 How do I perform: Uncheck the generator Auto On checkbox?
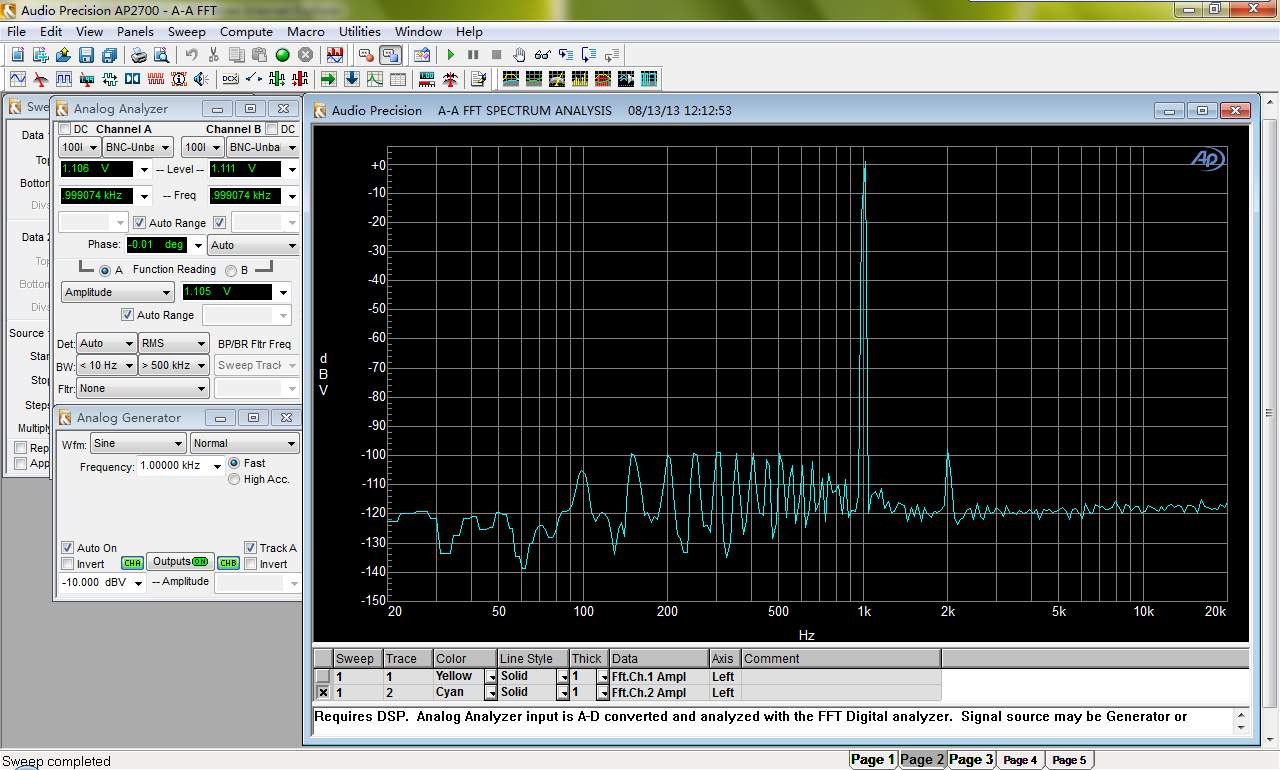tap(67, 548)
